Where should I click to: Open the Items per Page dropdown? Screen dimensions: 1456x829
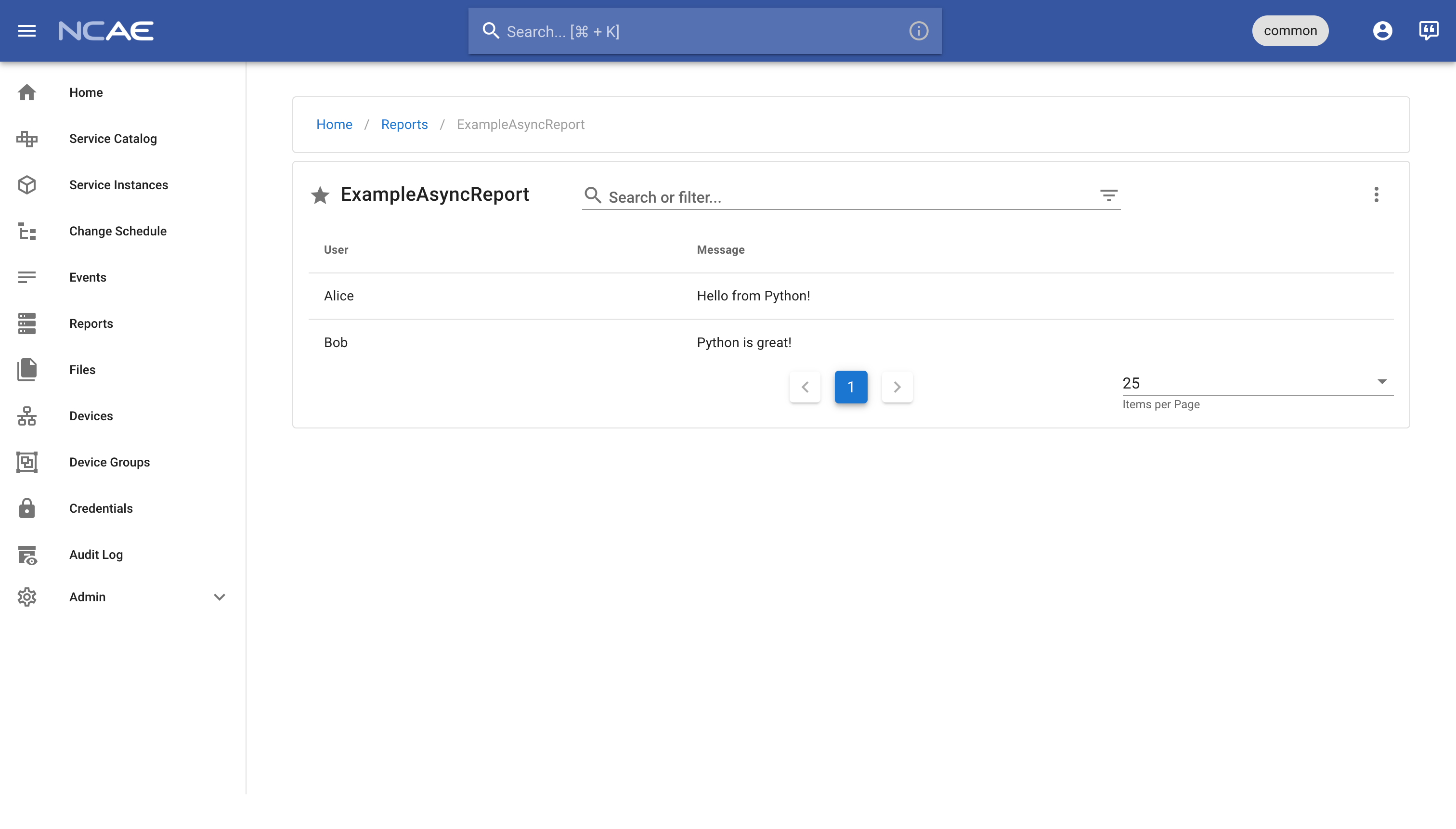pos(1258,383)
